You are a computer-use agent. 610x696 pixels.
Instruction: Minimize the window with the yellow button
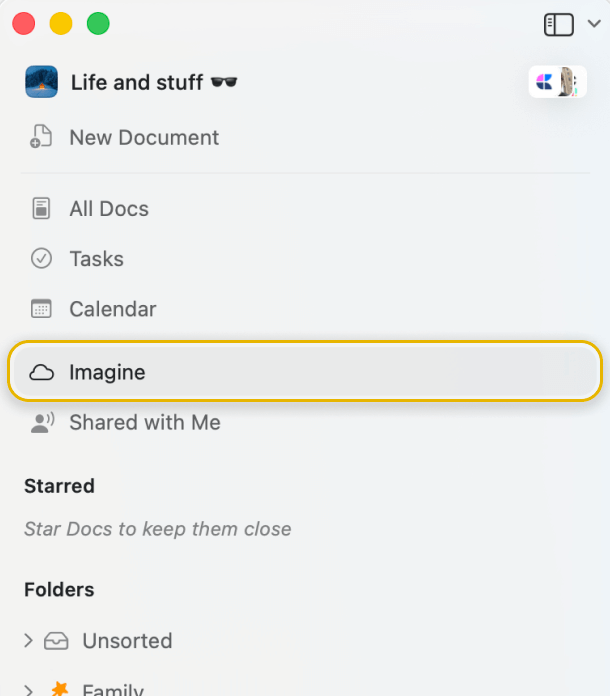61,24
